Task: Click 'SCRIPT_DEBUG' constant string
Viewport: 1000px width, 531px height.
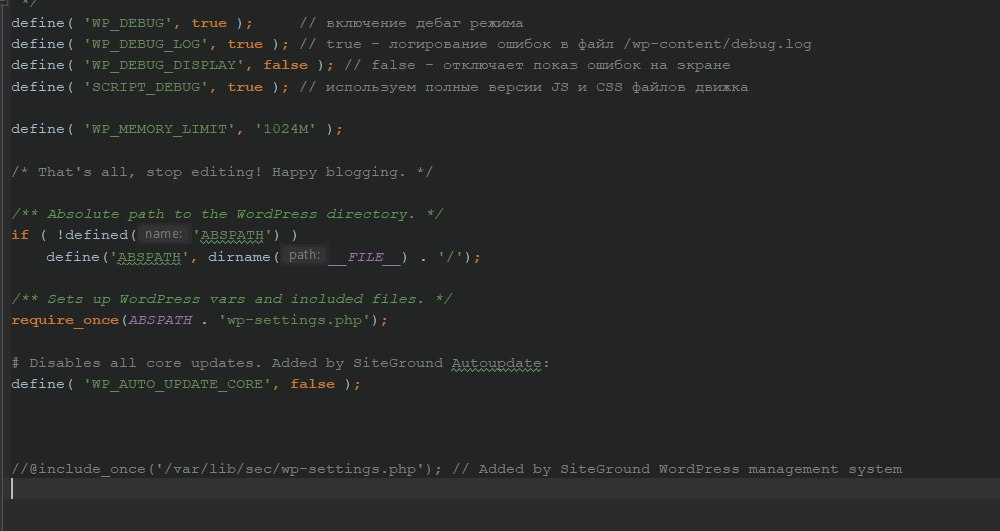Action: coord(146,87)
